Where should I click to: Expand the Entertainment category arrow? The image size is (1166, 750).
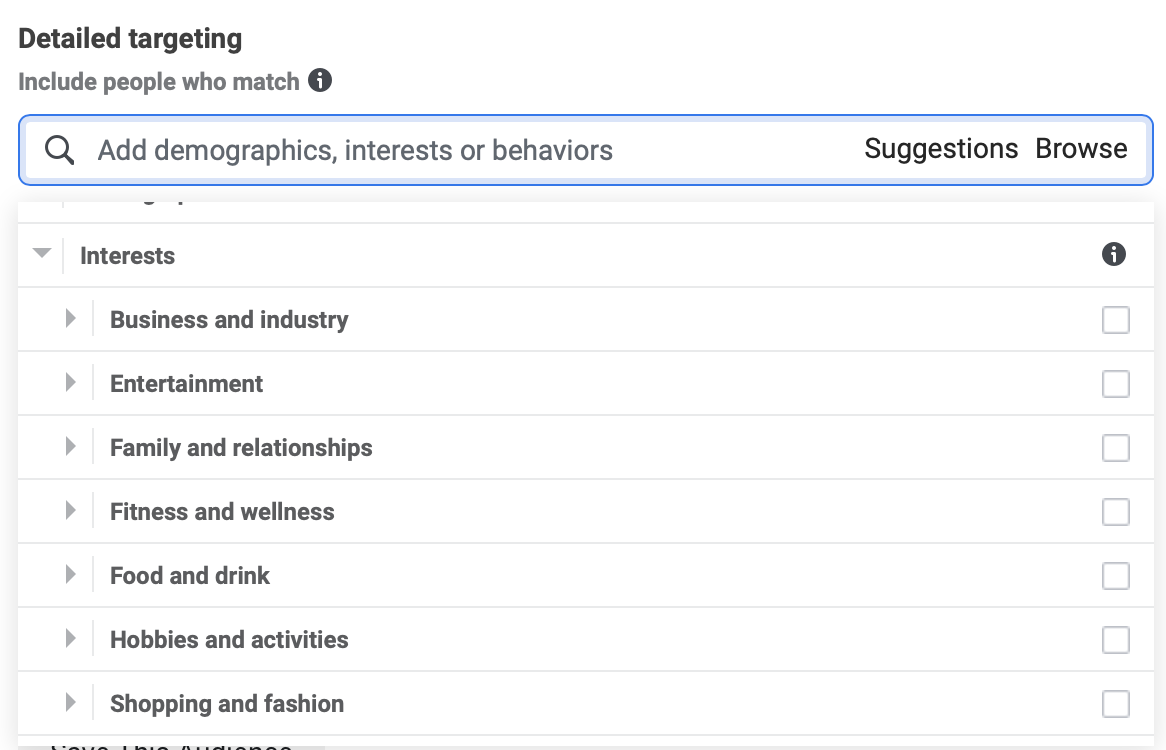[x=70, y=383]
